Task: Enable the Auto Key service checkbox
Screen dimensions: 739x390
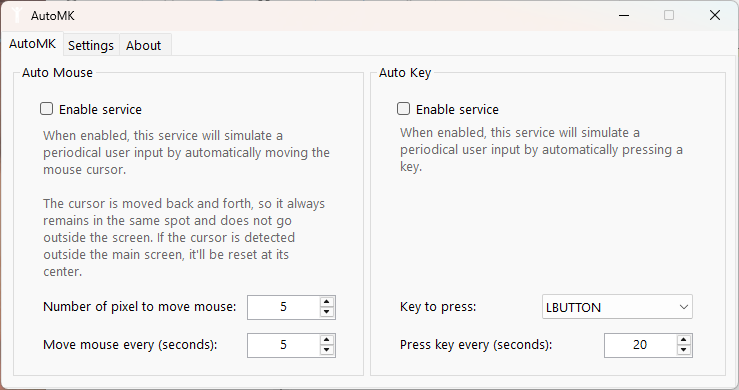Action: tap(403, 109)
